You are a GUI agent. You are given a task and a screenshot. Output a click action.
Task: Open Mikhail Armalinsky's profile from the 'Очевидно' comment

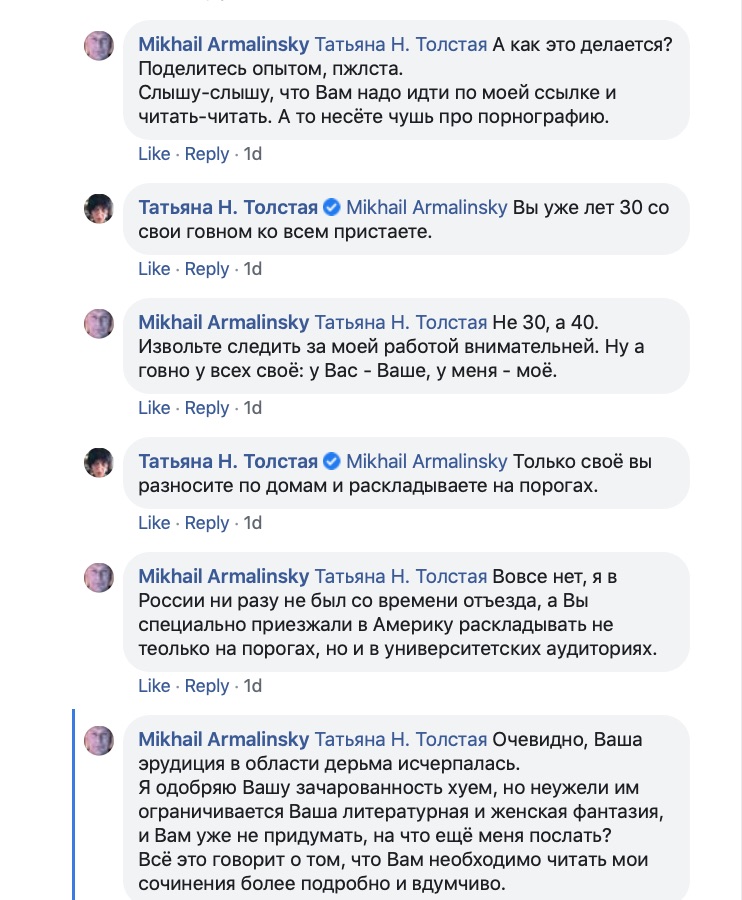(x=224, y=739)
